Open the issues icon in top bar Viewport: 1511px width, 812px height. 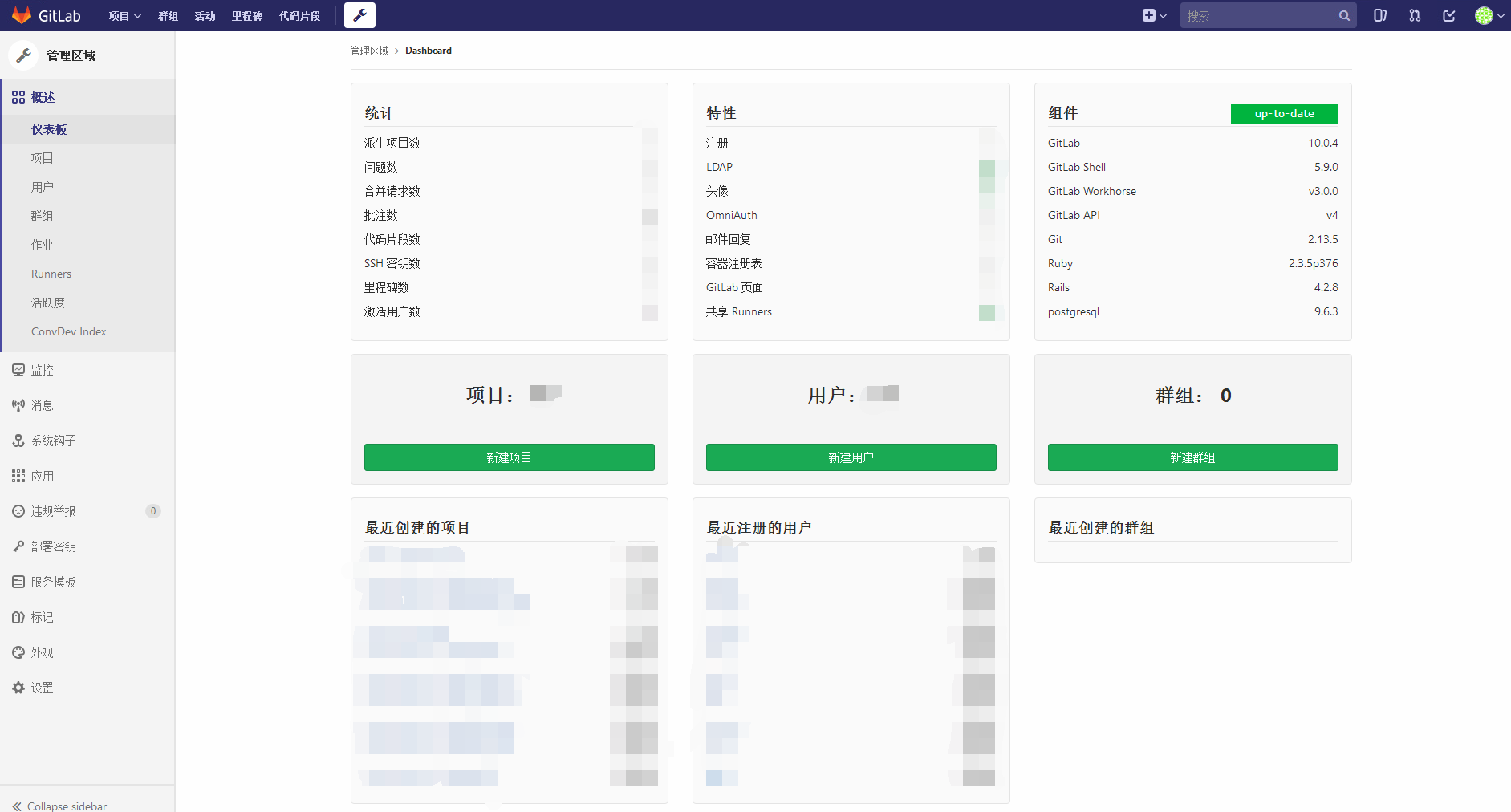click(x=1380, y=15)
